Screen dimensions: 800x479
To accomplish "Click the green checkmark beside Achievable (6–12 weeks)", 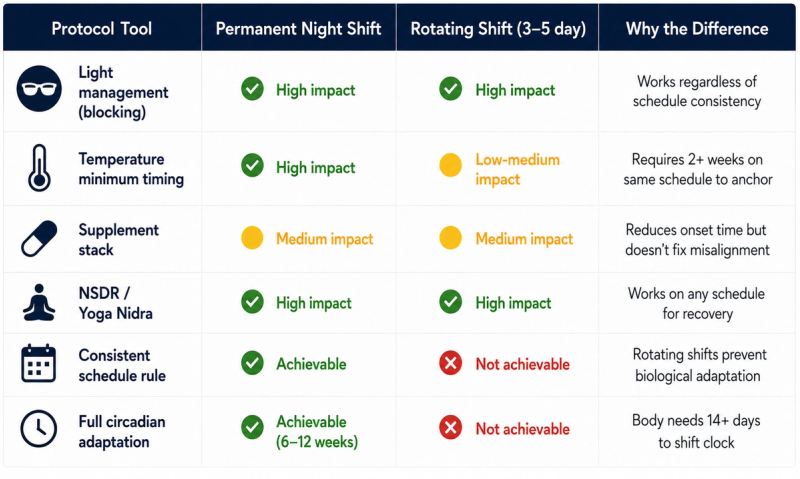I will [253, 427].
